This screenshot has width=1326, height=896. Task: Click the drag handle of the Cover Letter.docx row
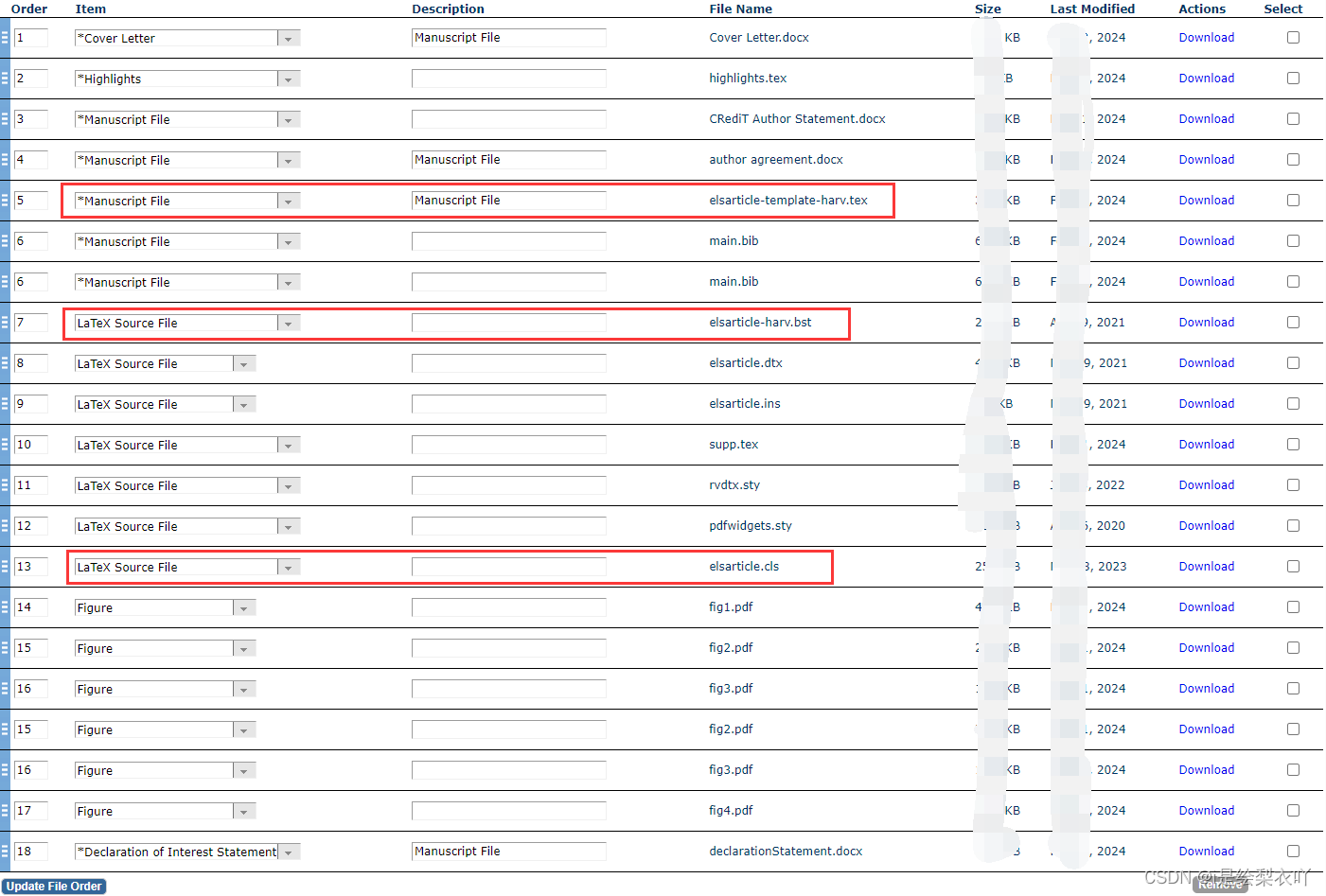coord(5,38)
